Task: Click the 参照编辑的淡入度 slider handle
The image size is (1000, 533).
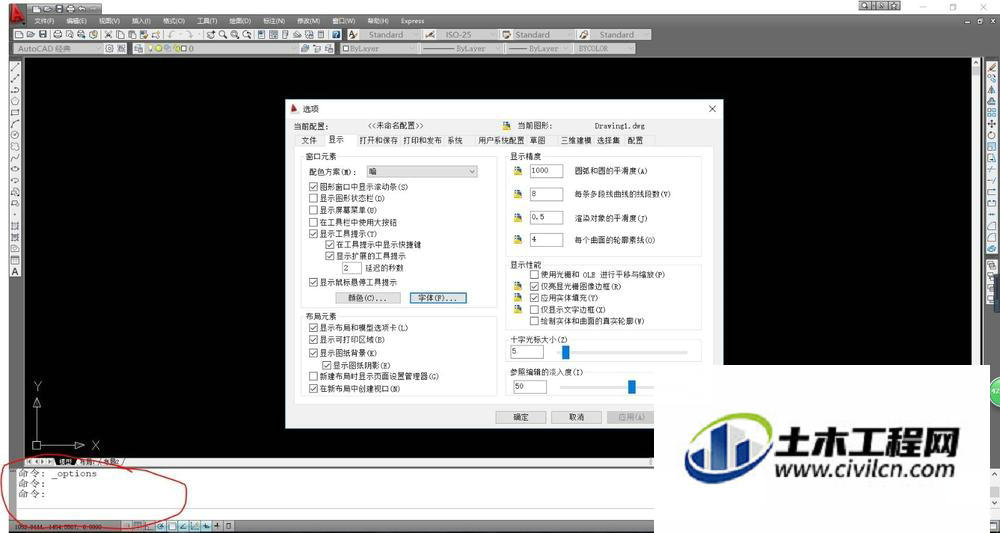Action: pos(631,386)
